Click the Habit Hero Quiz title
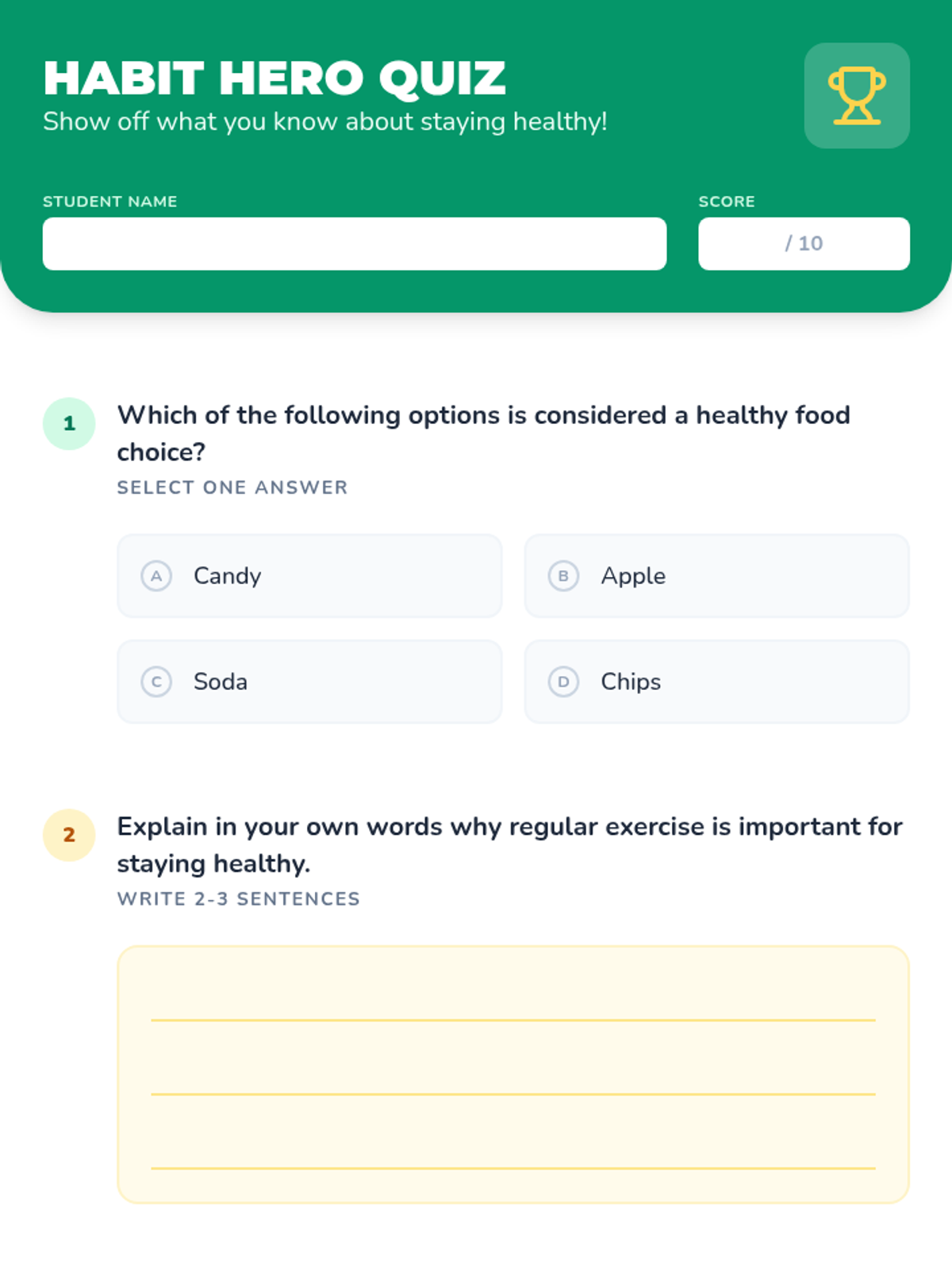 (274, 78)
